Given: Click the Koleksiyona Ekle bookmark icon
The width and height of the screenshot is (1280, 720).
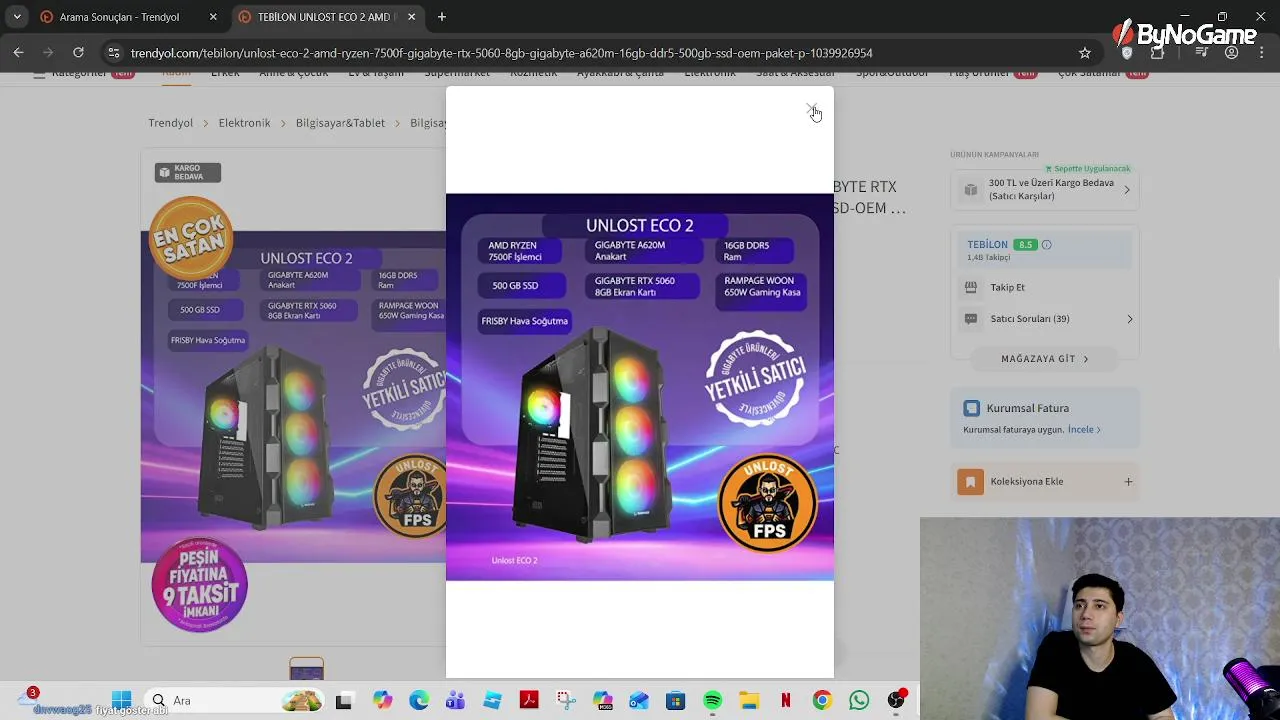Looking at the screenshot, I should pos(970,482).
